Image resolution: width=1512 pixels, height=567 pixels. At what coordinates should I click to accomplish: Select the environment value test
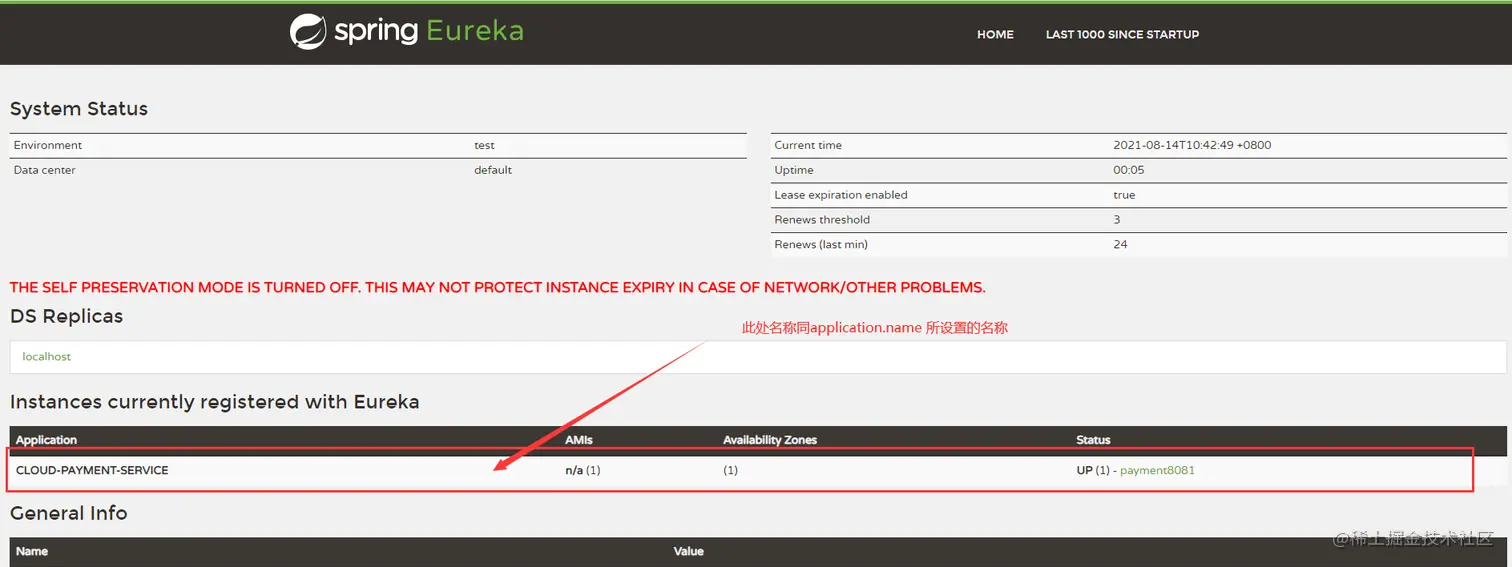click(x=484, y=145)
